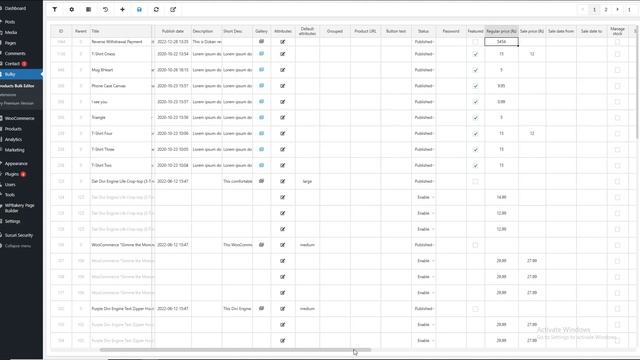The height and width of the screenshot is (360, 640).
Task: Open gallery icon for Reverse Withdrawal Payment row
Action: 262,42
